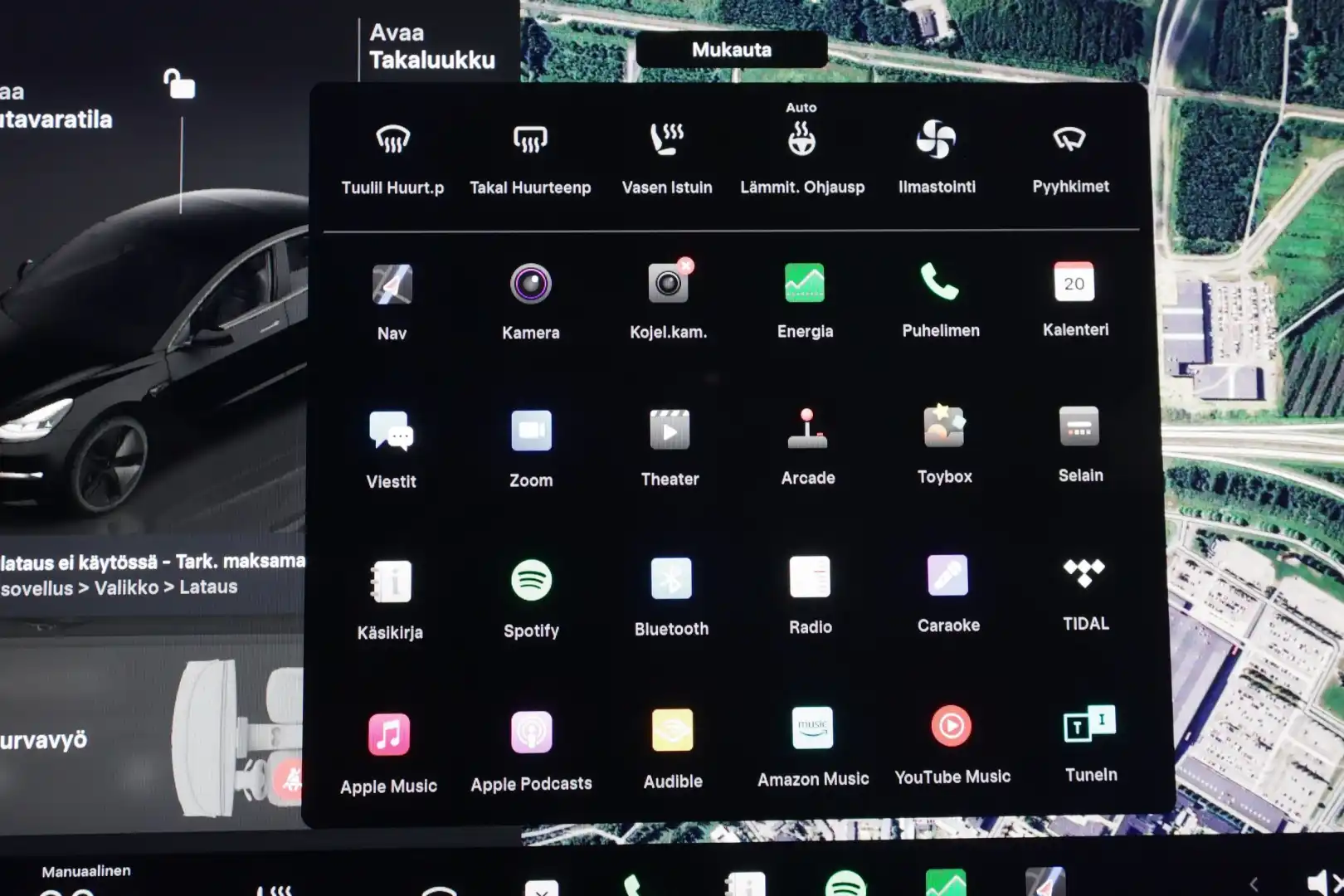Open Apple Podcasts
The image size is (1344, 896).
(x=531, y=733)
